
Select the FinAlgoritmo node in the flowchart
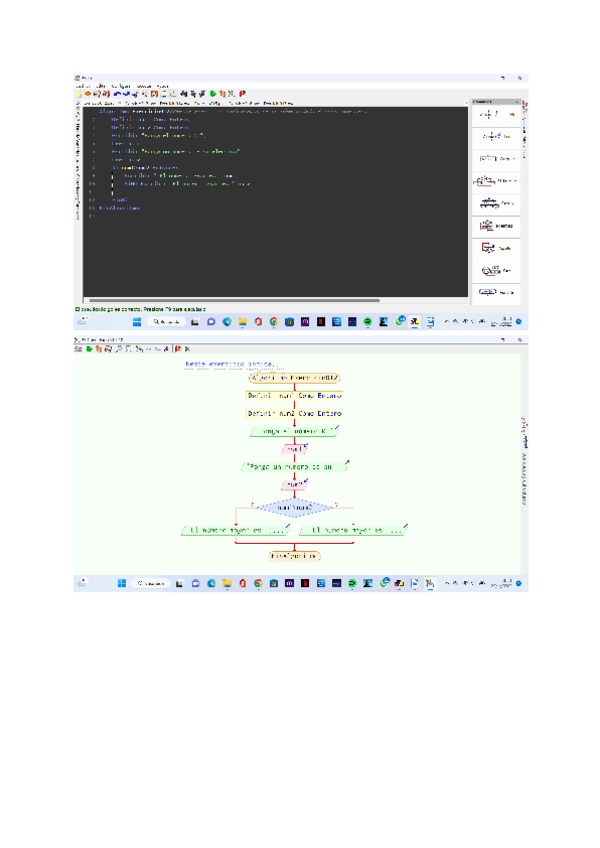point(294,555)
